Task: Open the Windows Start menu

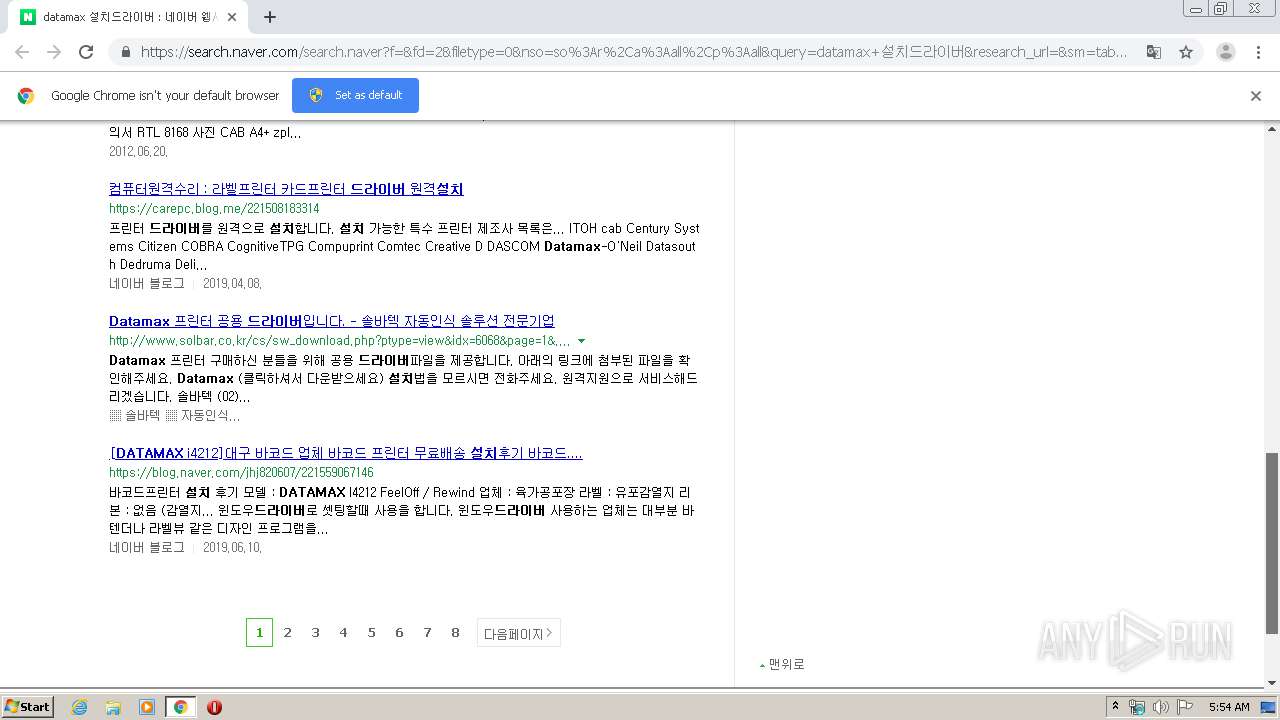Action: [x=28, y=706]
